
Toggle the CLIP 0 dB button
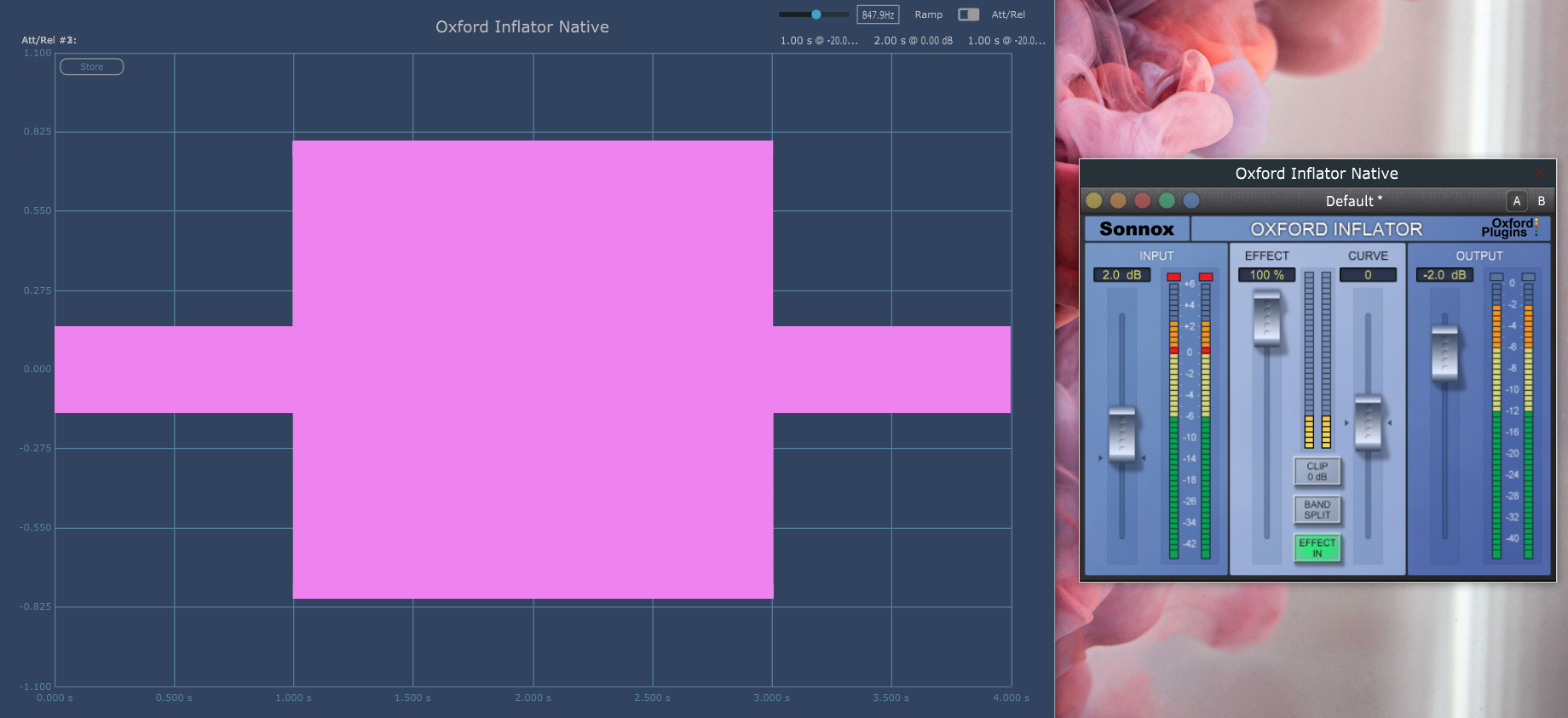1317,471
